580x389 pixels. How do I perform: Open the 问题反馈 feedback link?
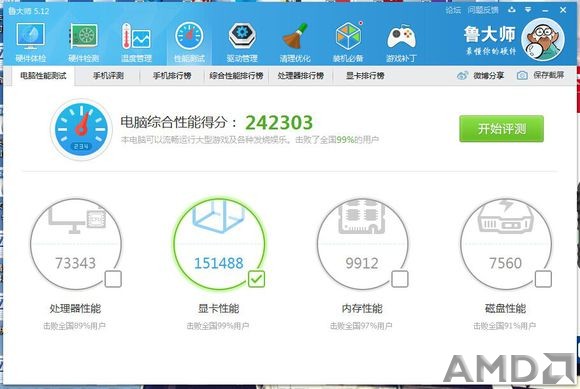click(x=483, y=10)
